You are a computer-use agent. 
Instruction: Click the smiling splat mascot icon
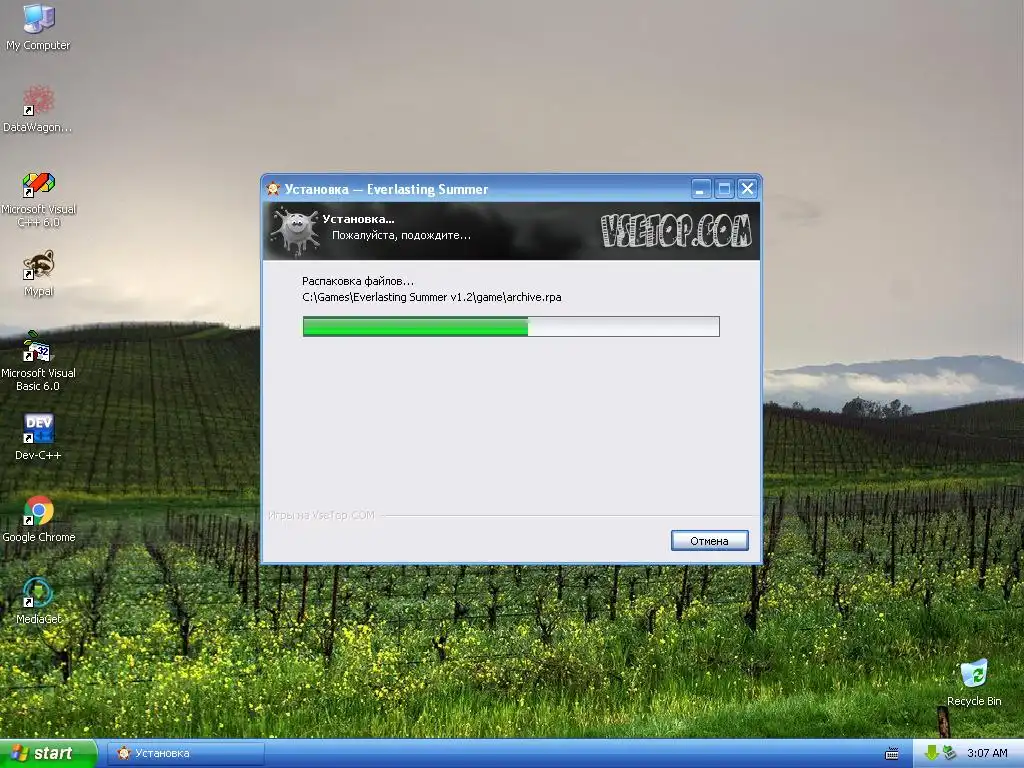point(295,230)
